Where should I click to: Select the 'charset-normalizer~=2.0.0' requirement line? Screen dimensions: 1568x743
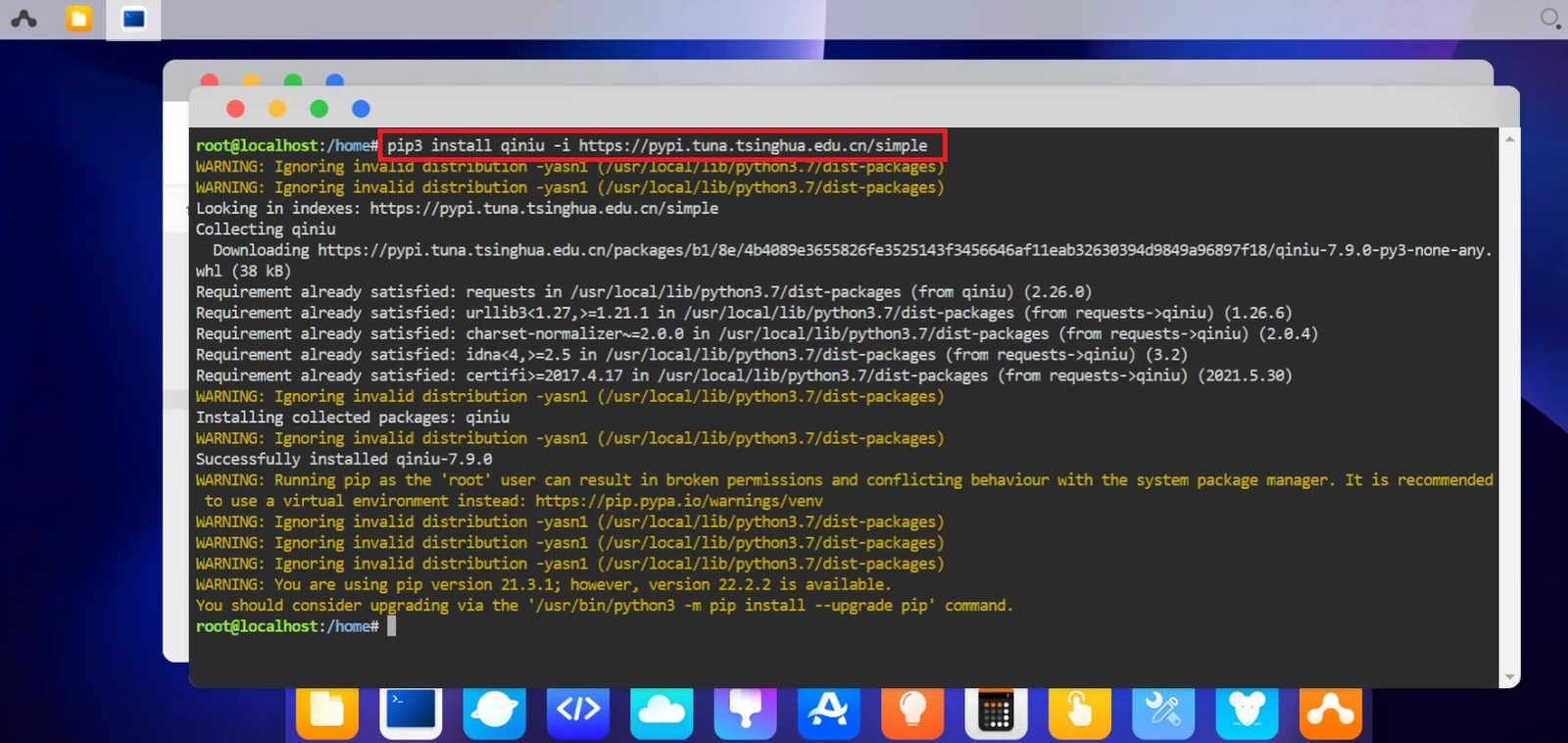(757, 334)
